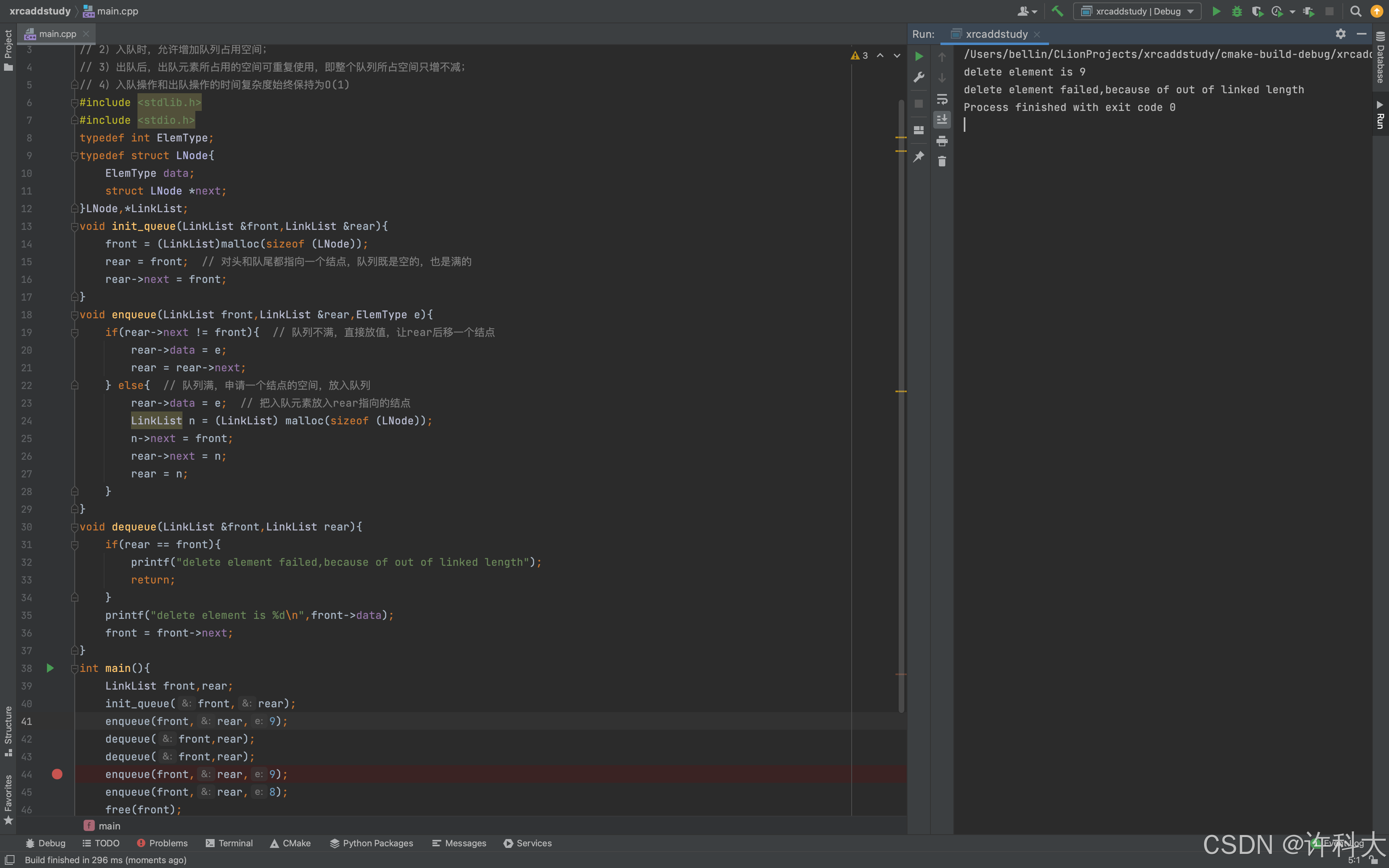Open the Problems tool window tab
1389x868 pixels.
pos(162,843)
